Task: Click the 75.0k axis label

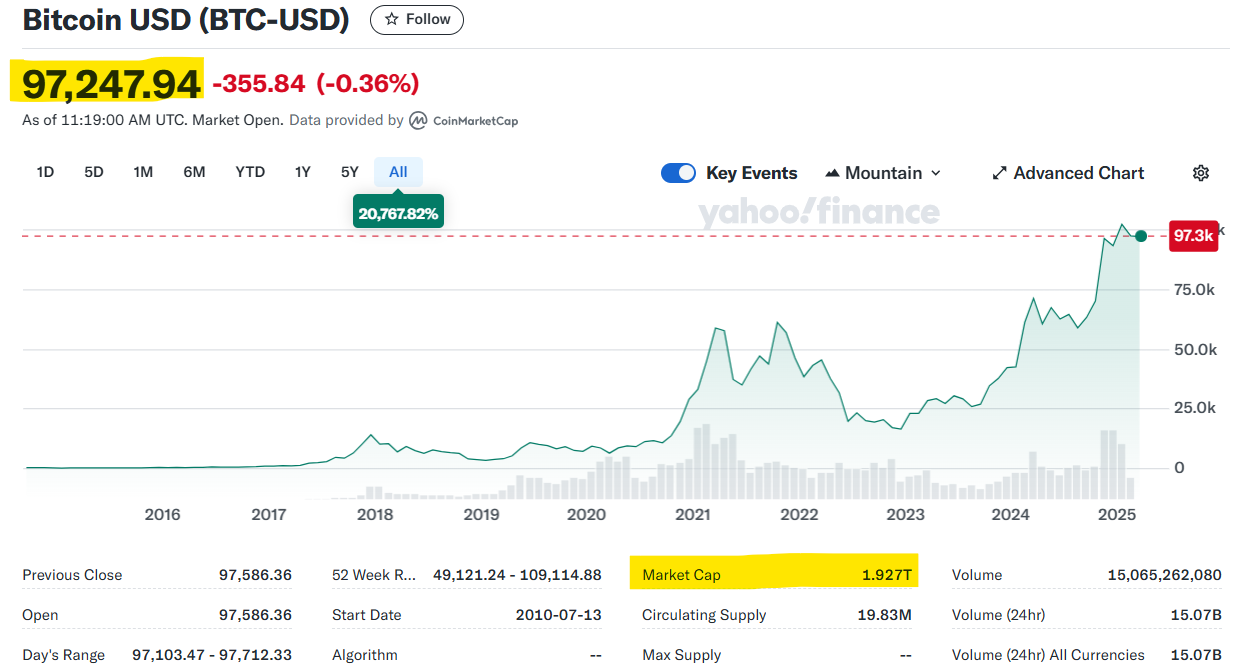Action: pyautogui.click(x=1195, y=290)
